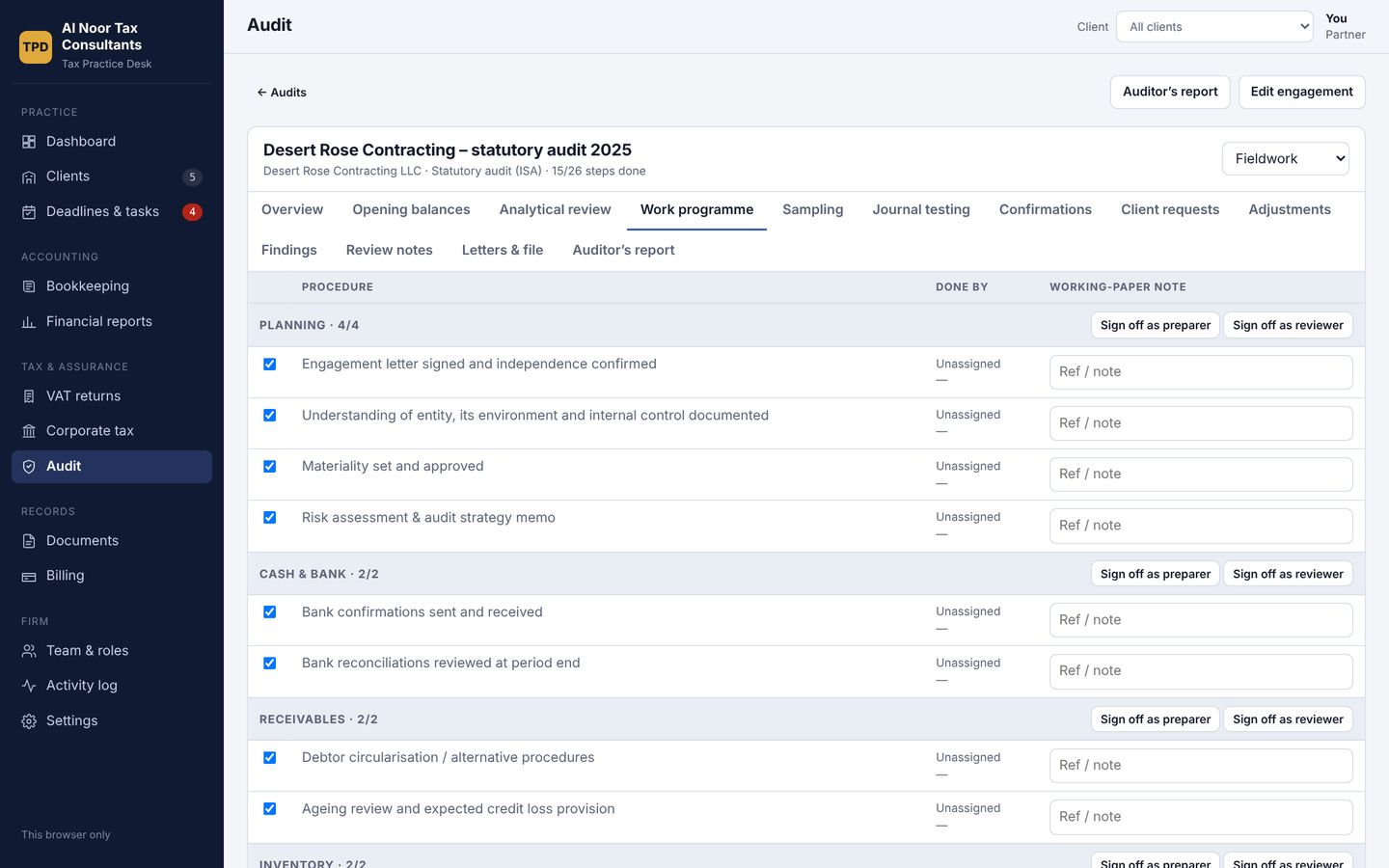This screenshot has width=1389, height=868.
Task: Click the Financial reports chart icon
Action: [x=29, y=322]
